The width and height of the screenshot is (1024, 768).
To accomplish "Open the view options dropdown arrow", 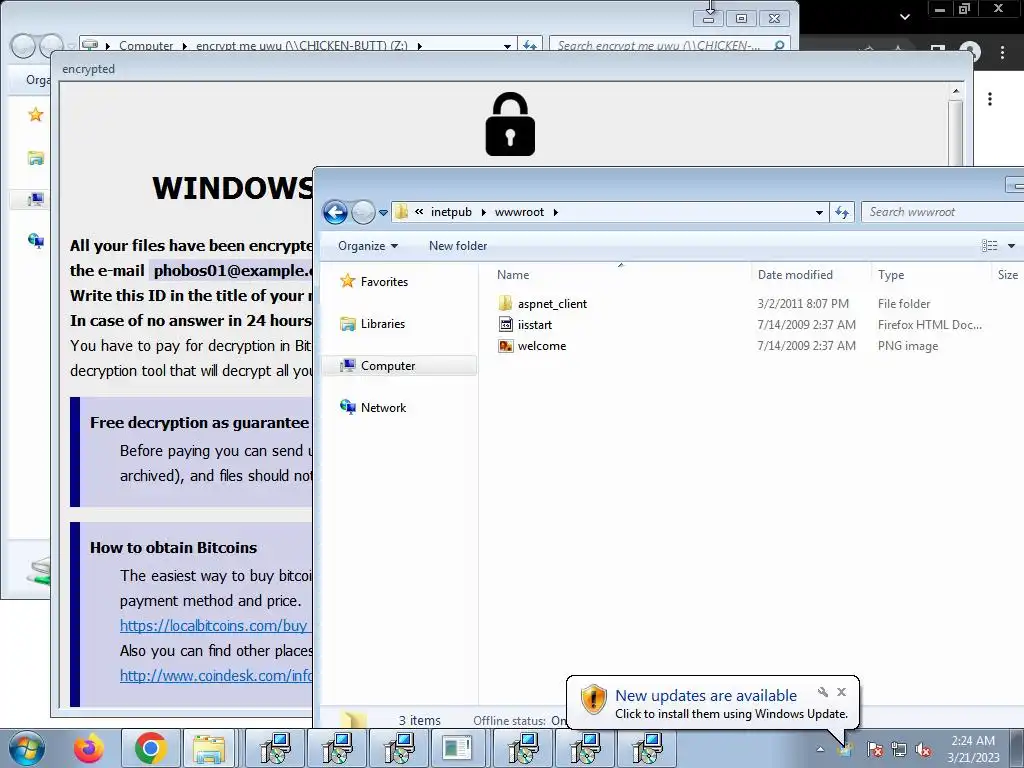I will pyautogui.click(x=1011, y=246).
